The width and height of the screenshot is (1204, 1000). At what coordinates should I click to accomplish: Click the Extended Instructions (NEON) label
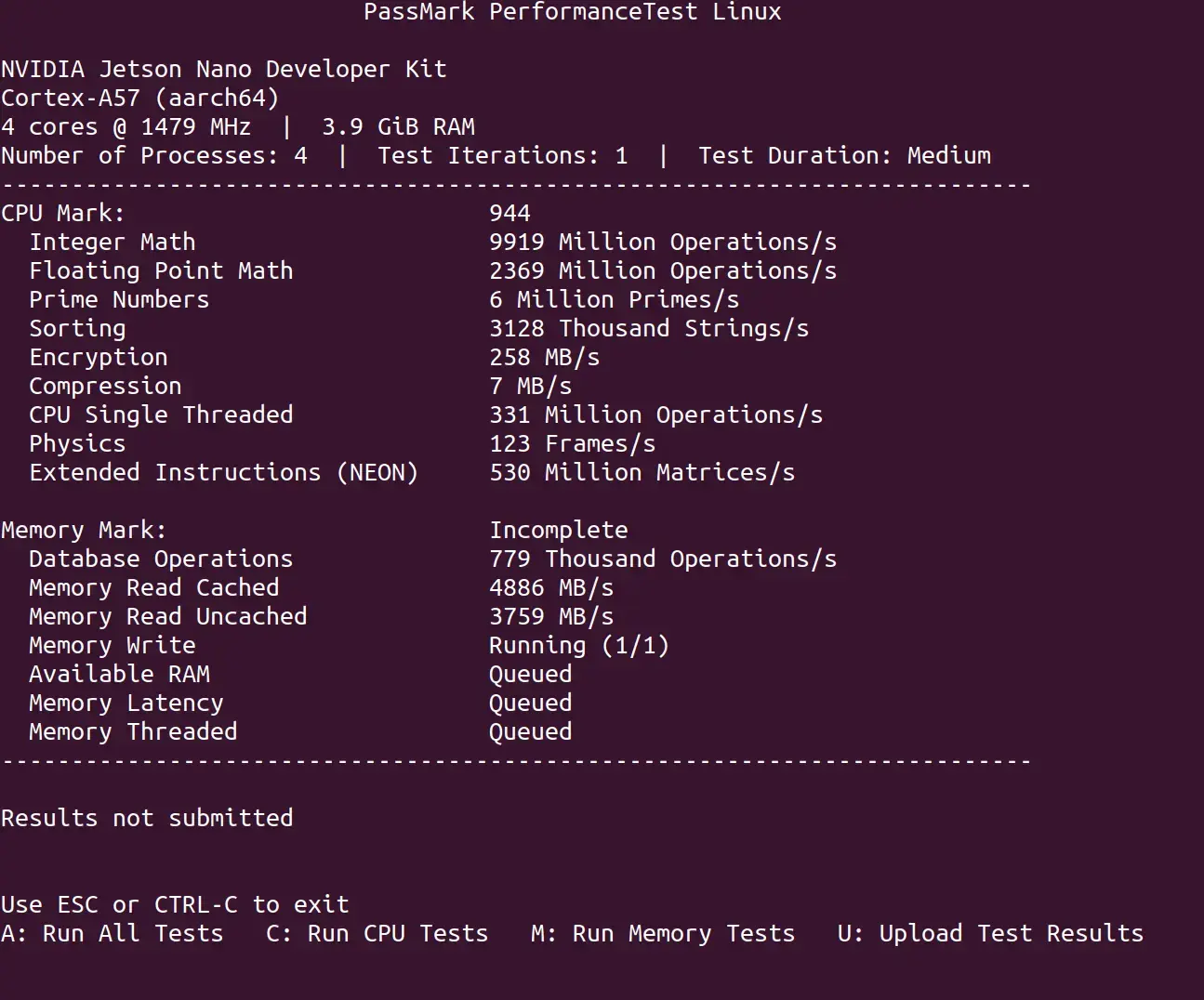tap(223, 472)
